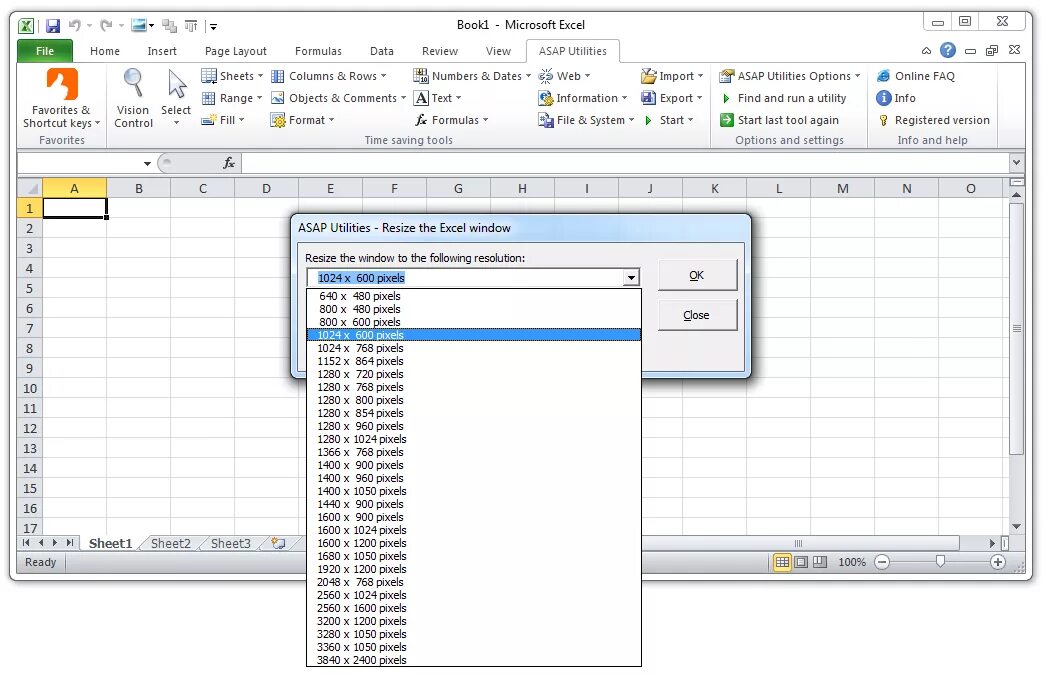Viewport: 1046px width, 675px height.
Task: Open the Fill utilities menu
Action: coord(223,120)
